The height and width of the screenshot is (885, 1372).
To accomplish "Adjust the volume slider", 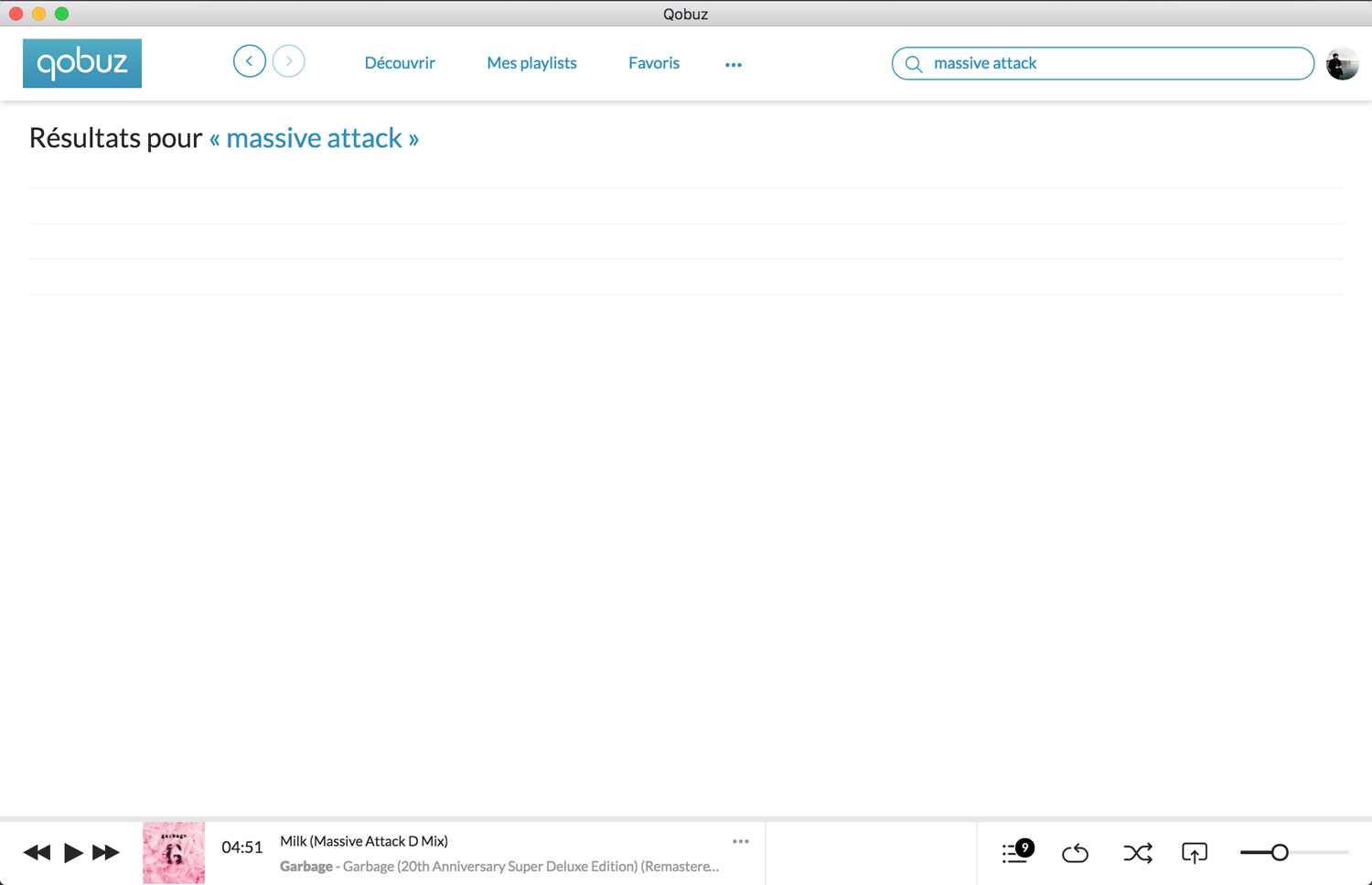I will tap(1294, 852).
